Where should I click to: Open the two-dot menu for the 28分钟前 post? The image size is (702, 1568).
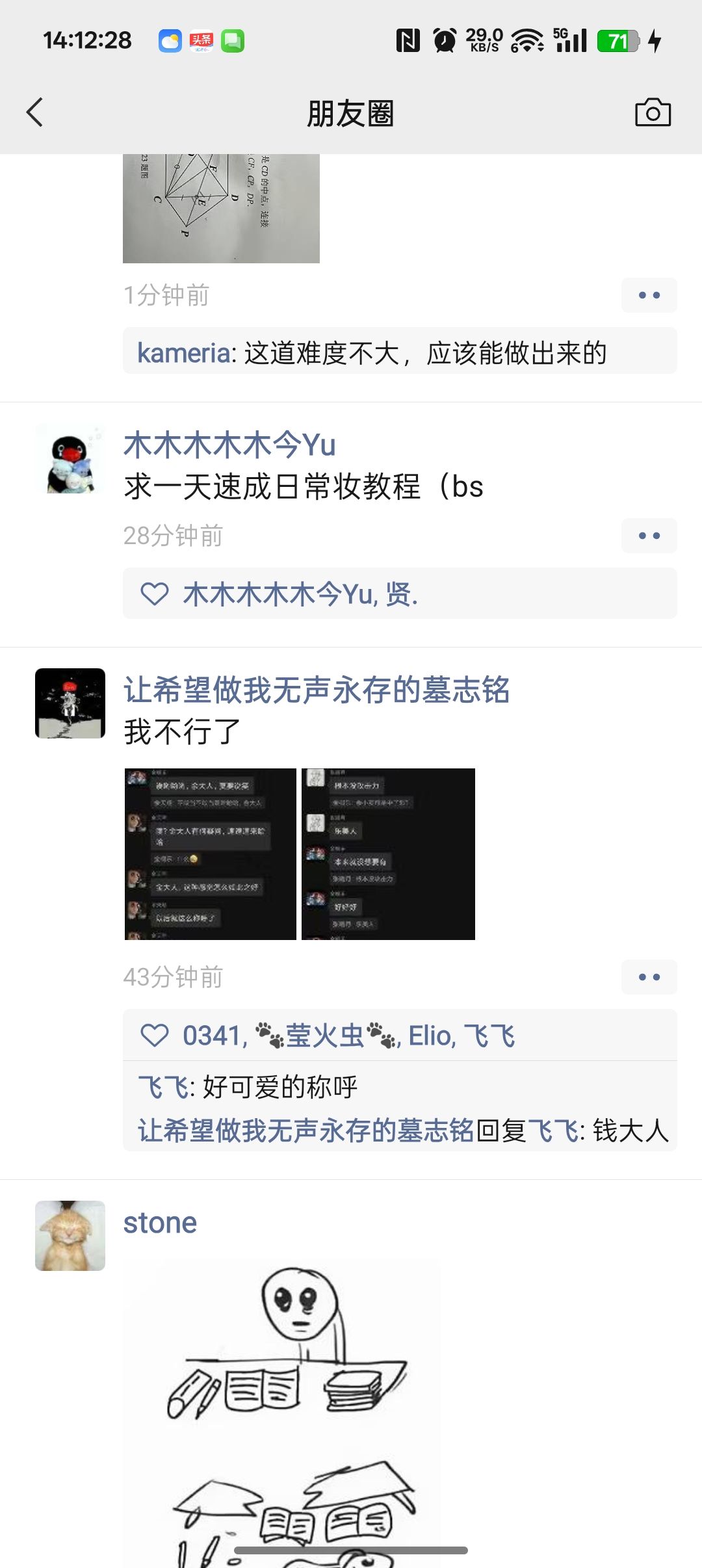[x=649, y=536]
